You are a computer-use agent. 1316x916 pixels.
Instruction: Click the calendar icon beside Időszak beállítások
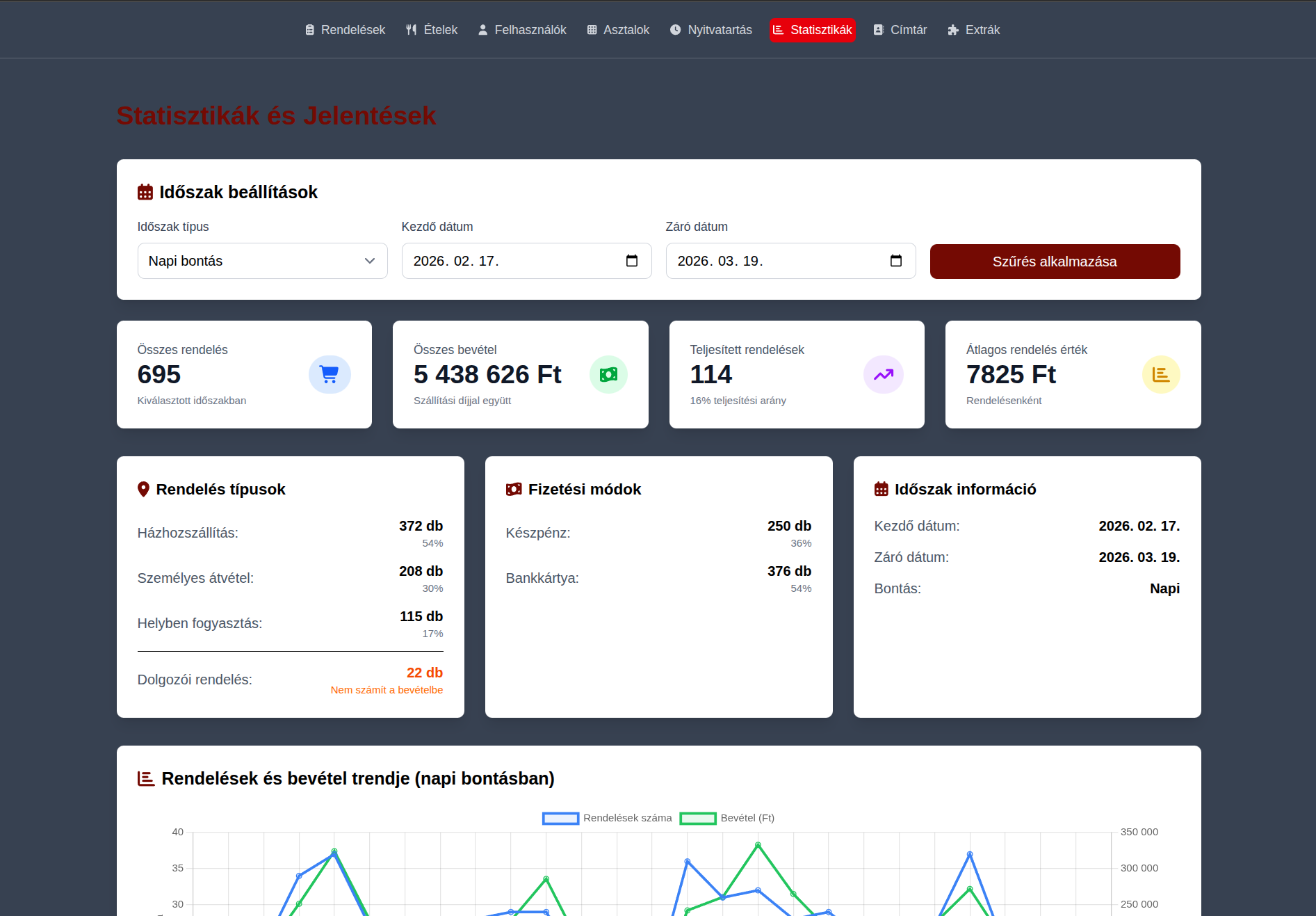coord(145,192)
